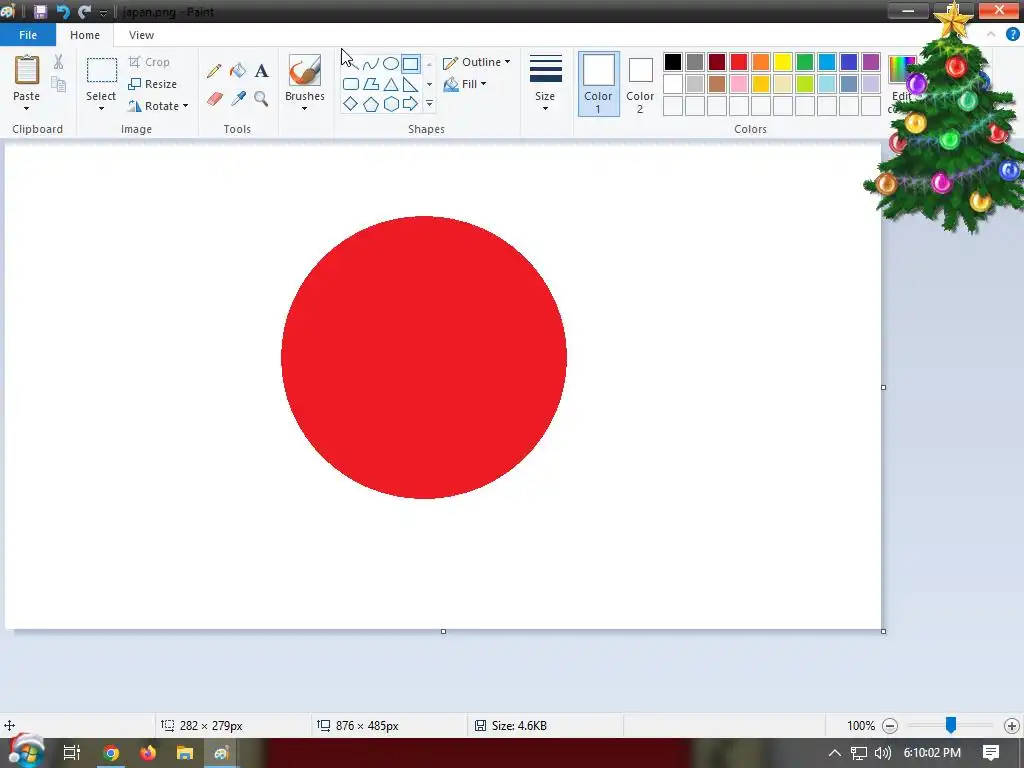Open the Customize Quick Access Toolbar dropdown
This screenshot has height=768, width=1024.
click(103, 12)
